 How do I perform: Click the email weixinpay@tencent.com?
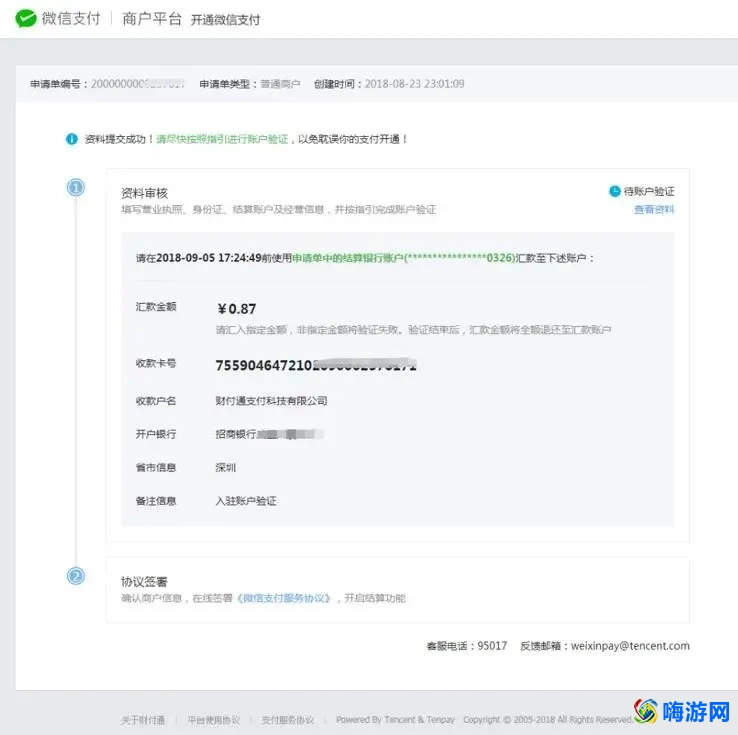click(x=630, y=646)
